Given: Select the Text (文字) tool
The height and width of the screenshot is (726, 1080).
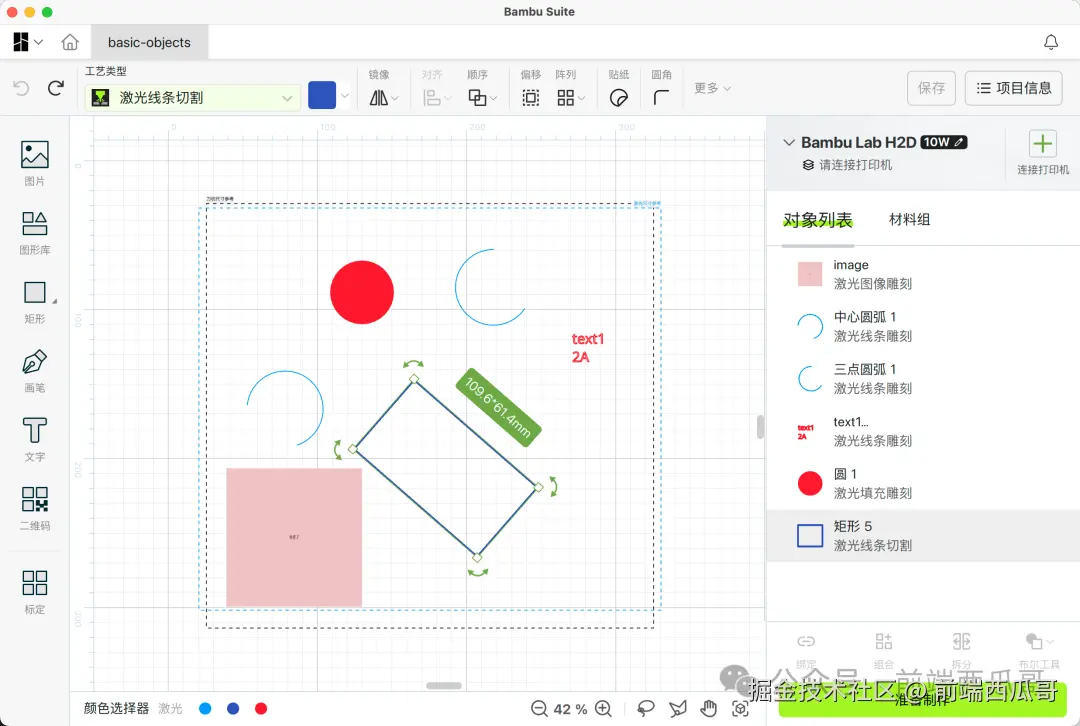Looking at the screenshot, I should (34, 439).
